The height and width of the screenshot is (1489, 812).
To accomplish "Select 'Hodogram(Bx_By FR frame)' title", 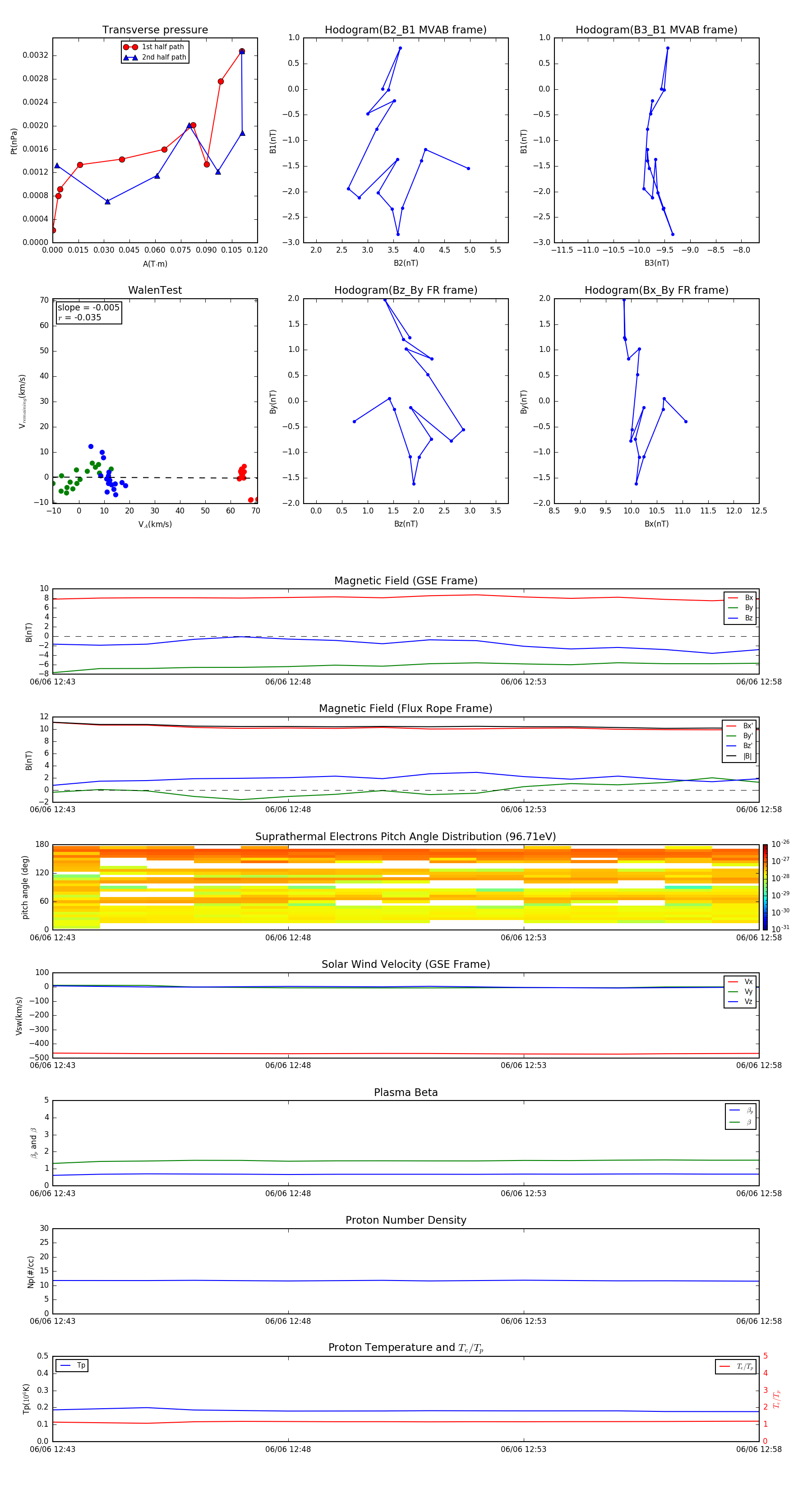I will pos(656,290).
